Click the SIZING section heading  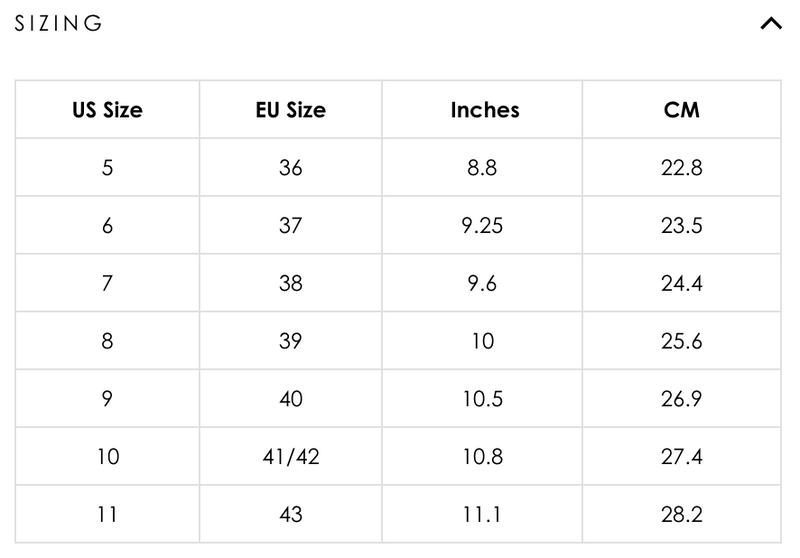click(59, 24)
